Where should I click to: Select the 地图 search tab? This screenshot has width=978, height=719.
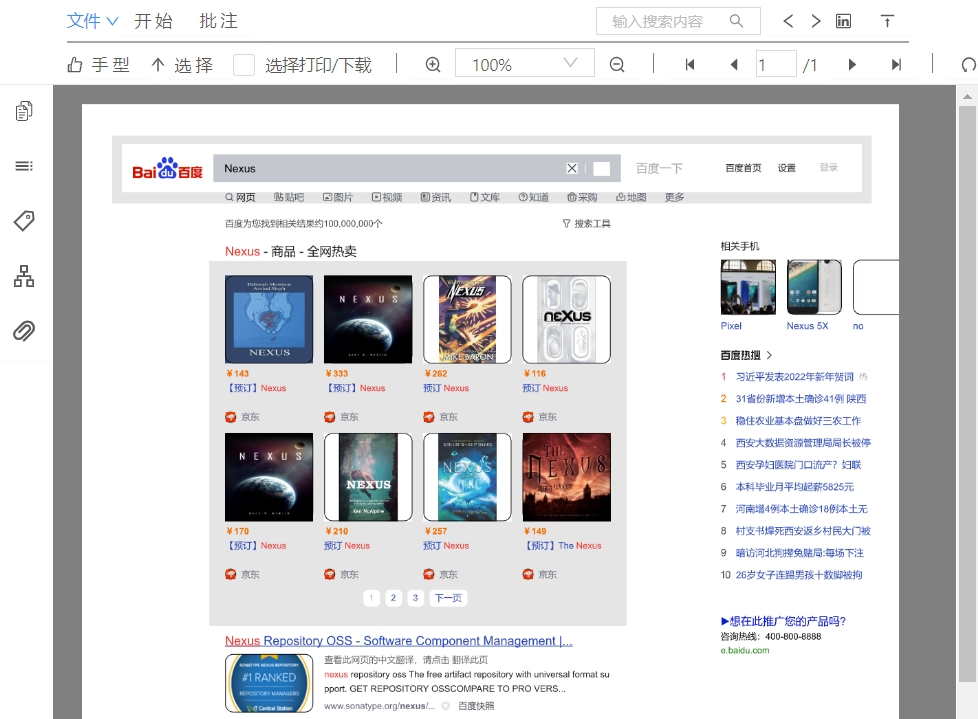pyautogui.click(x=631, y=197)
